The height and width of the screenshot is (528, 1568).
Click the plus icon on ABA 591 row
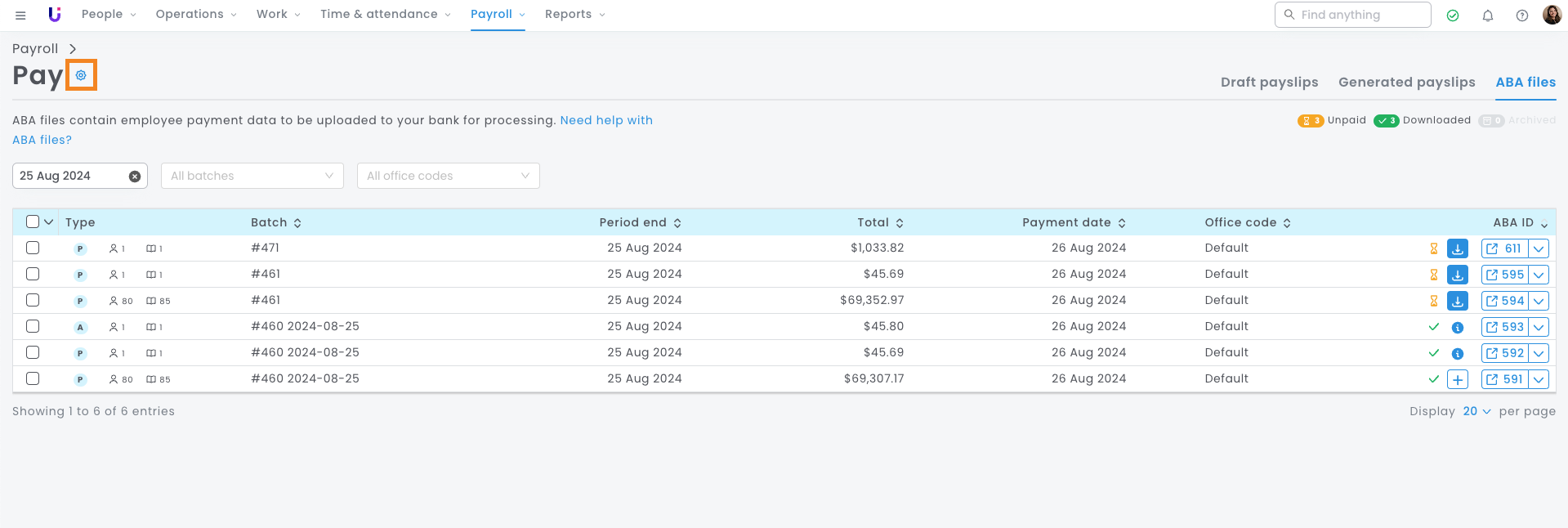(1457, 379)
